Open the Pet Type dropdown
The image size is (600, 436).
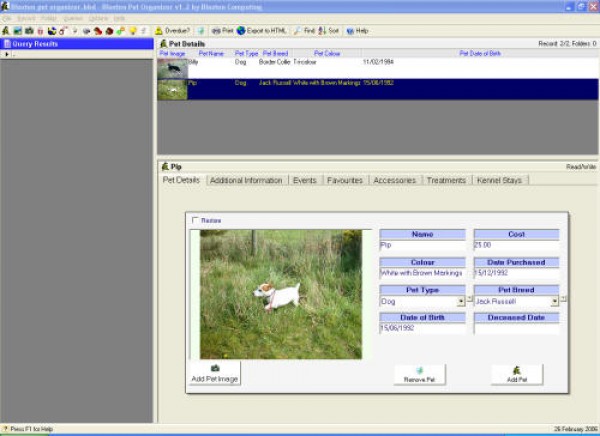(461, 300)
